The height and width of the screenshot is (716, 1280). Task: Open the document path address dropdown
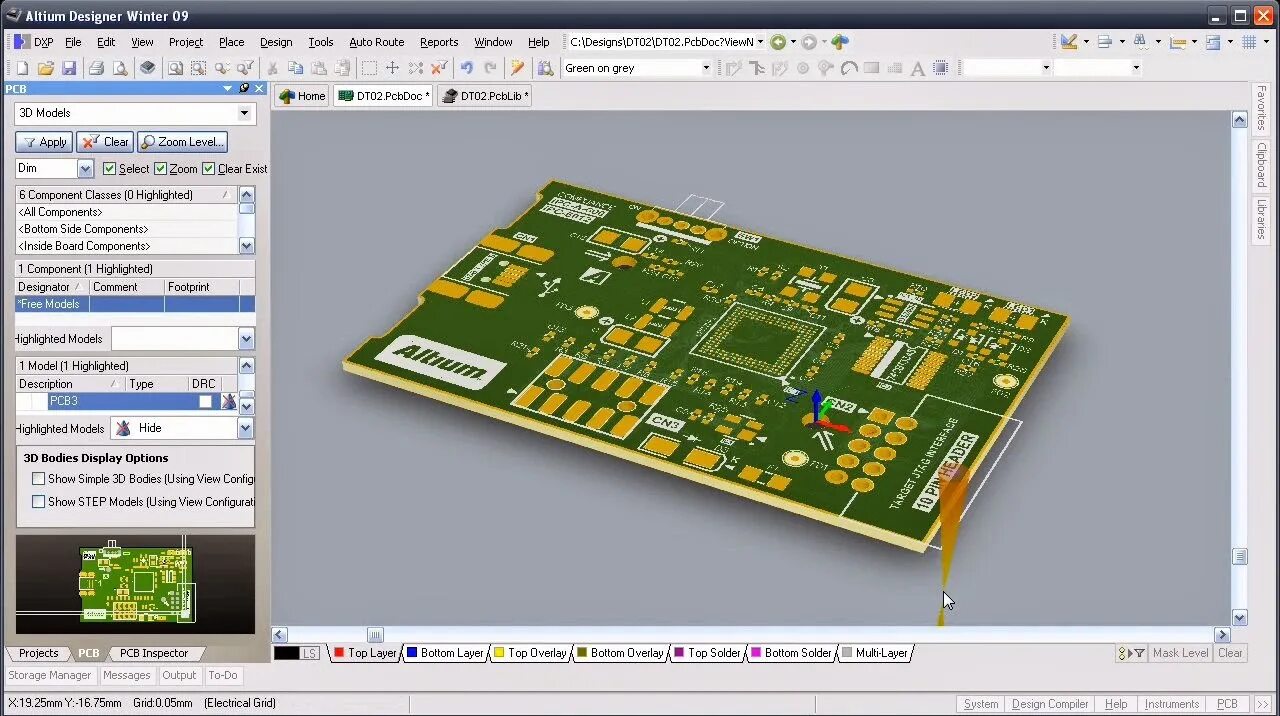point(761,42)
